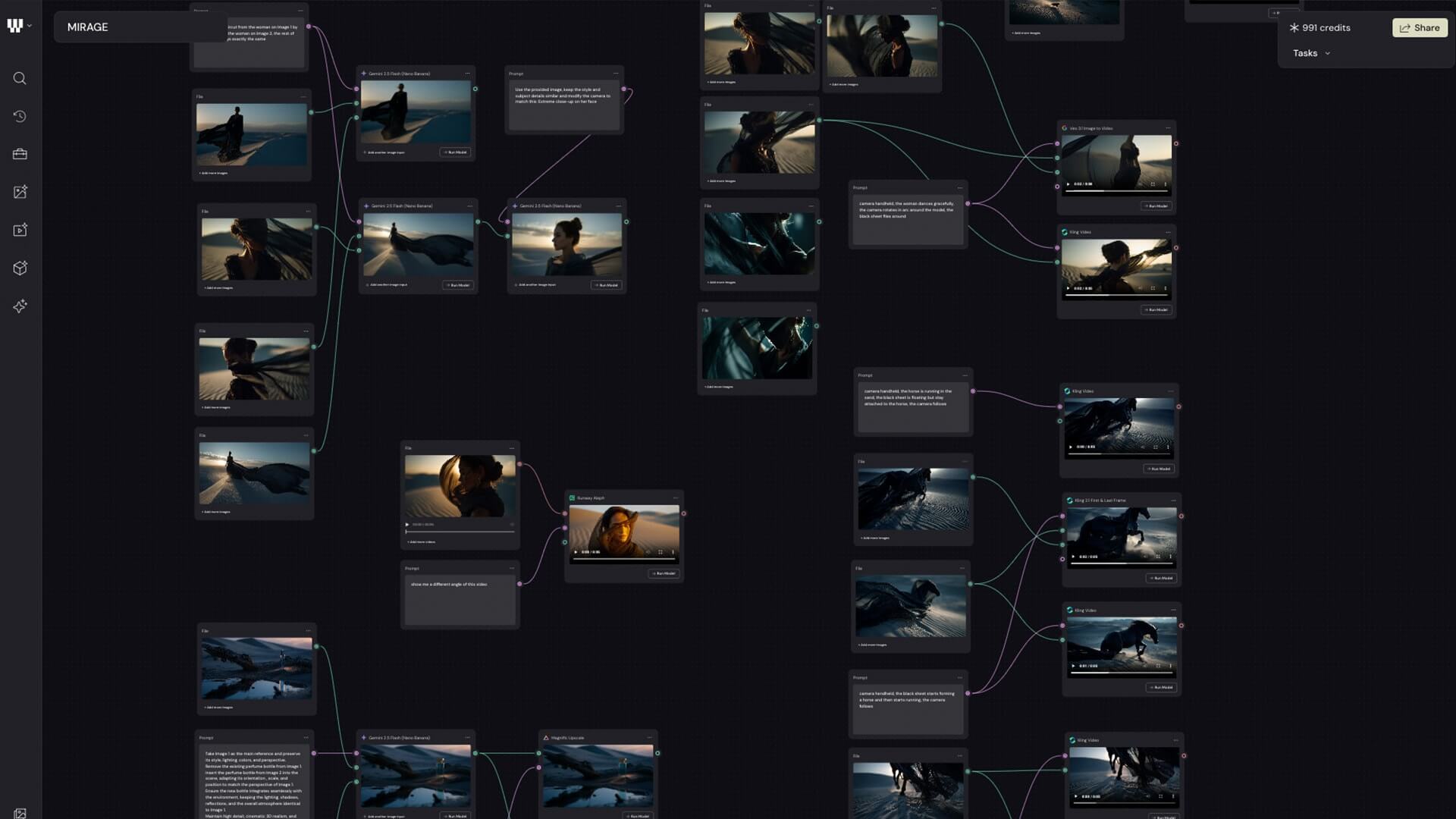Play the Veo 3 Image to Video clip
The height and width of the screenshot is (819, 1456).
pos(1068,184)
